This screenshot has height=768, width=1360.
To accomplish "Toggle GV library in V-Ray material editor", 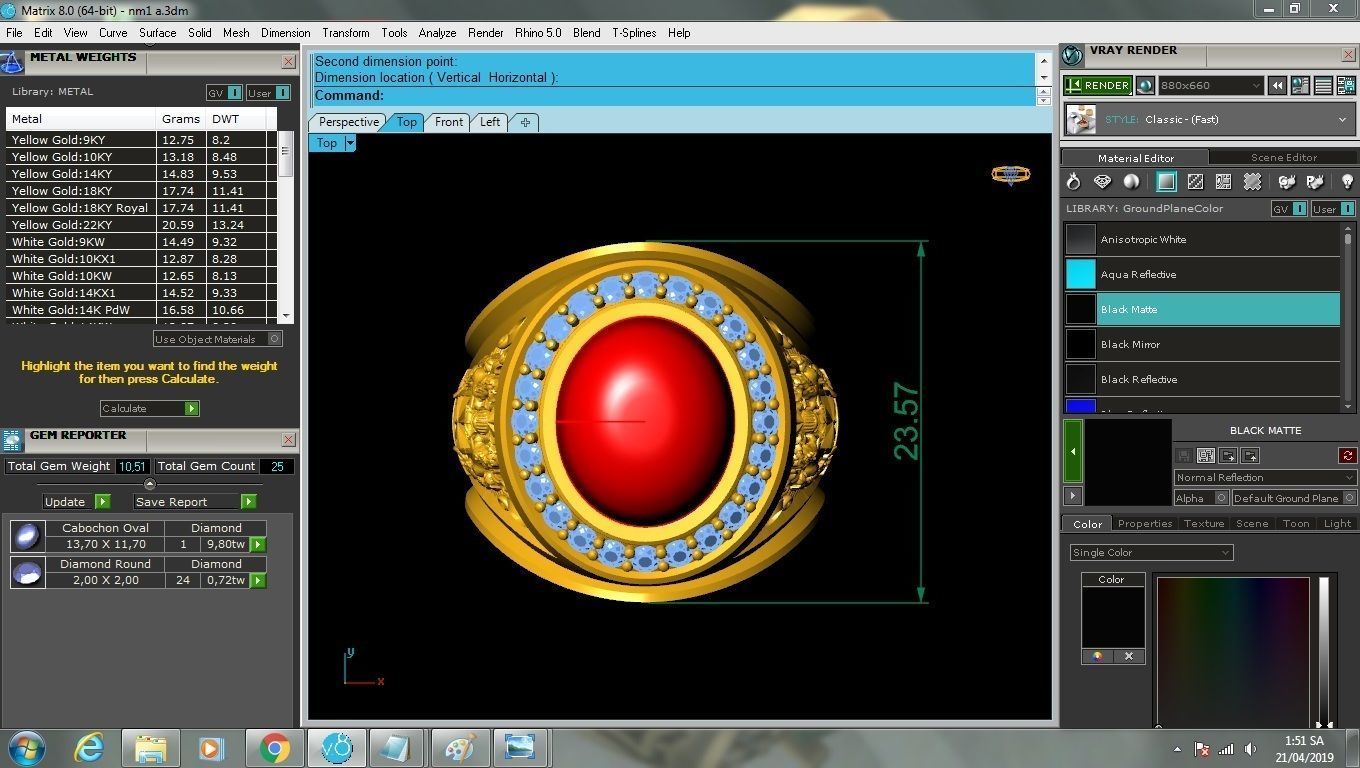I will [x=1289, y=209].
